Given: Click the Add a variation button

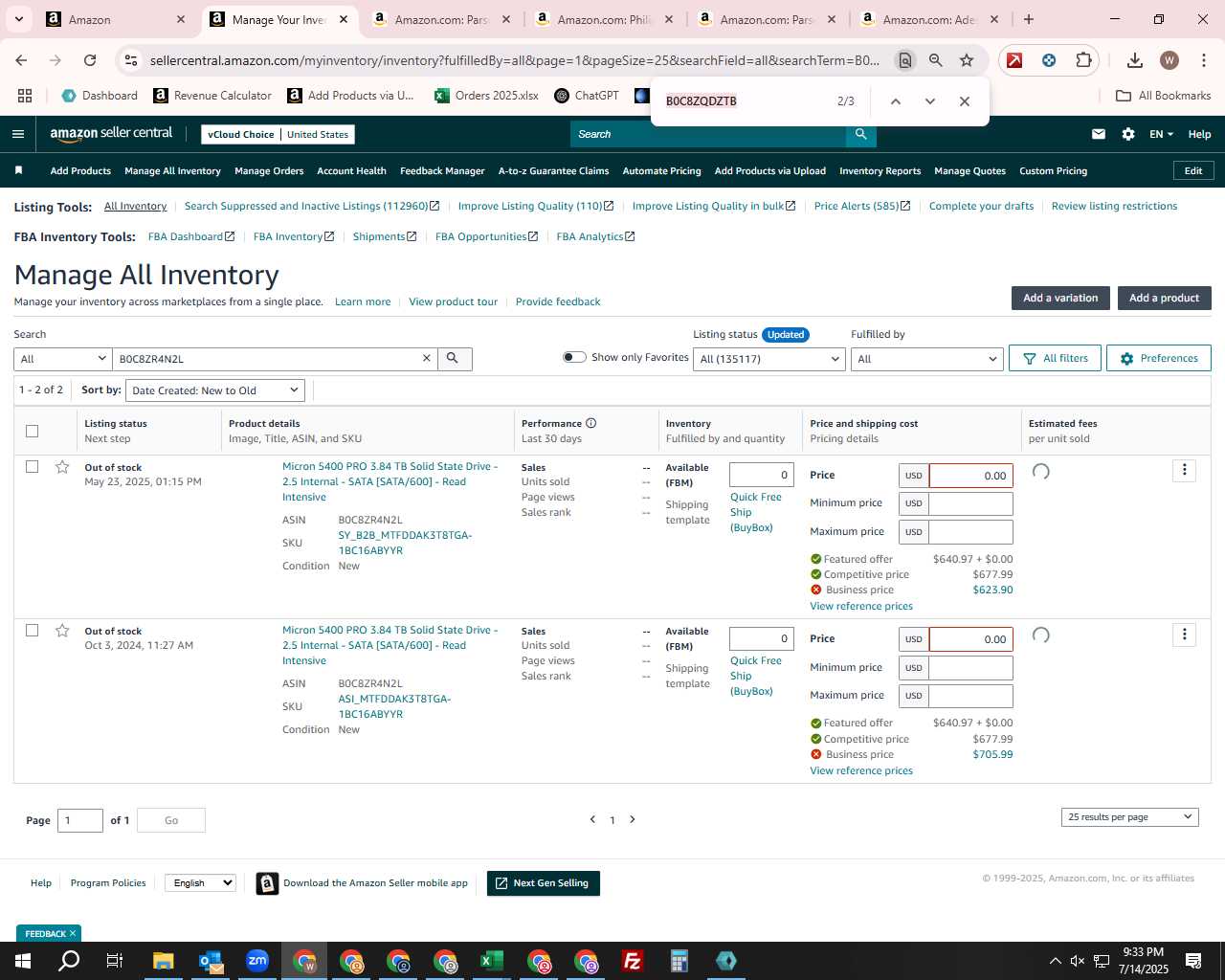Looking at the screenshot, I should pyautogui.click(x=1060, y=298).
